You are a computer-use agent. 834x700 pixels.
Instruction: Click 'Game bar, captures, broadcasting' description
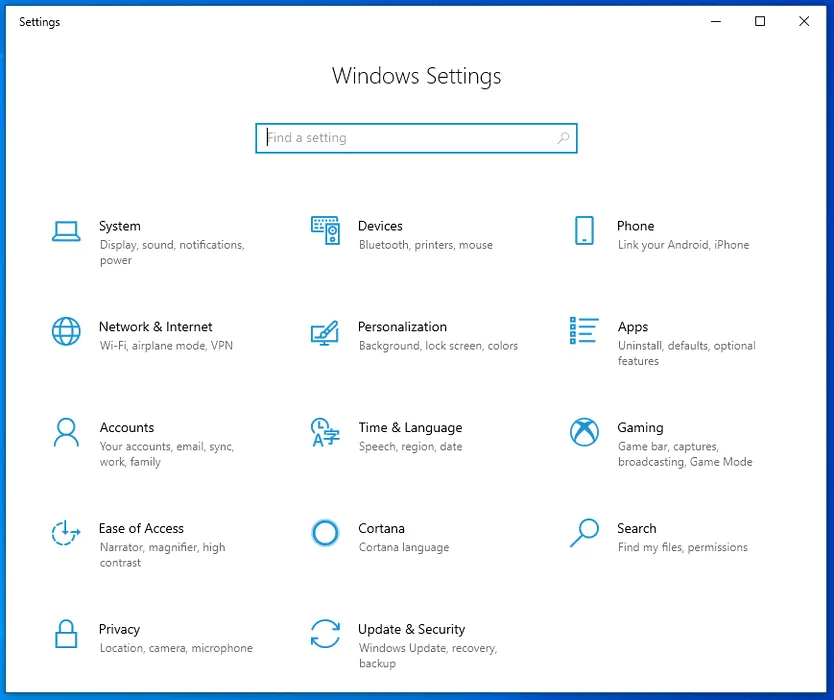point(685,454)
